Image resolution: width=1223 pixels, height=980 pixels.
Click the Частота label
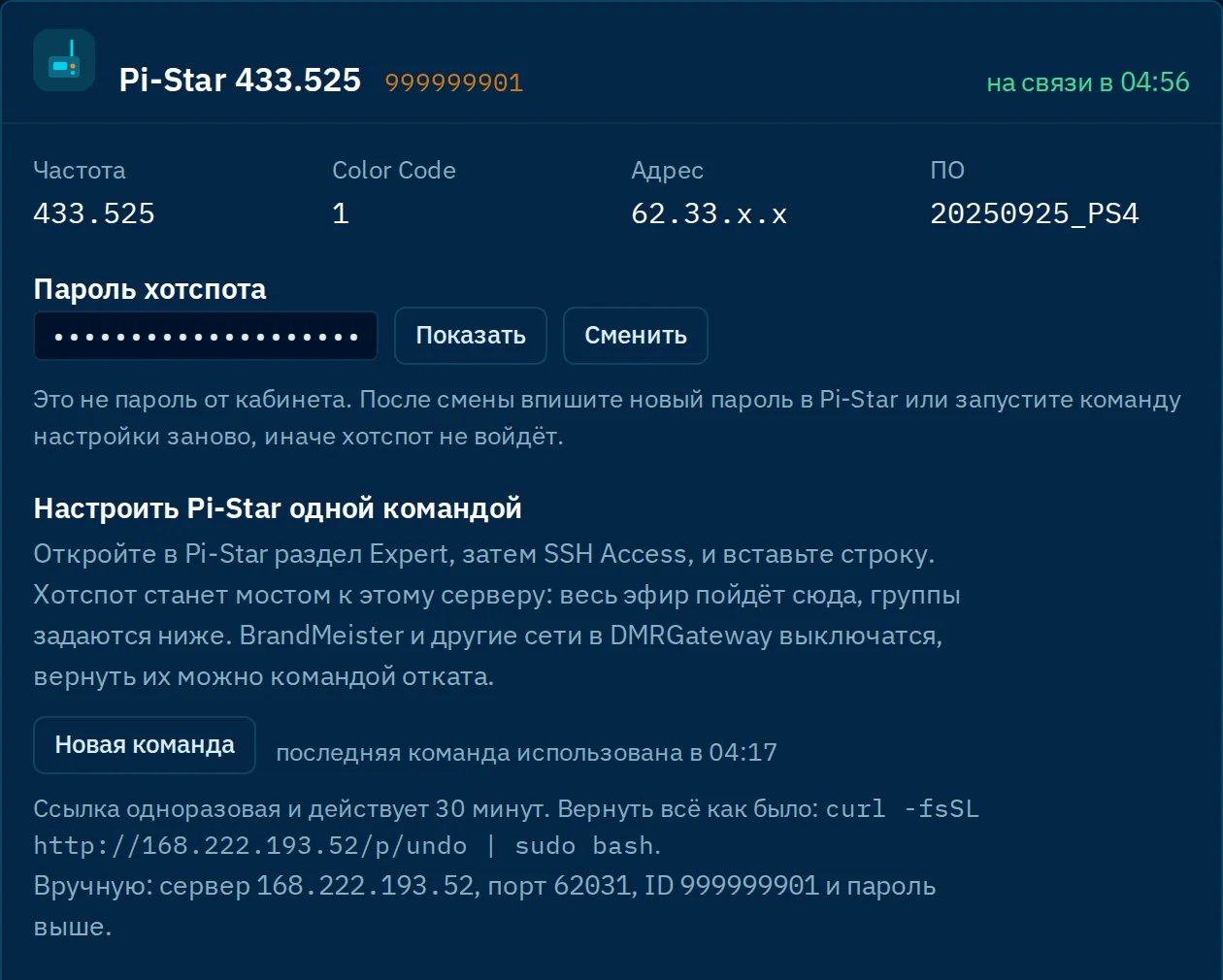tap(80, 171)
